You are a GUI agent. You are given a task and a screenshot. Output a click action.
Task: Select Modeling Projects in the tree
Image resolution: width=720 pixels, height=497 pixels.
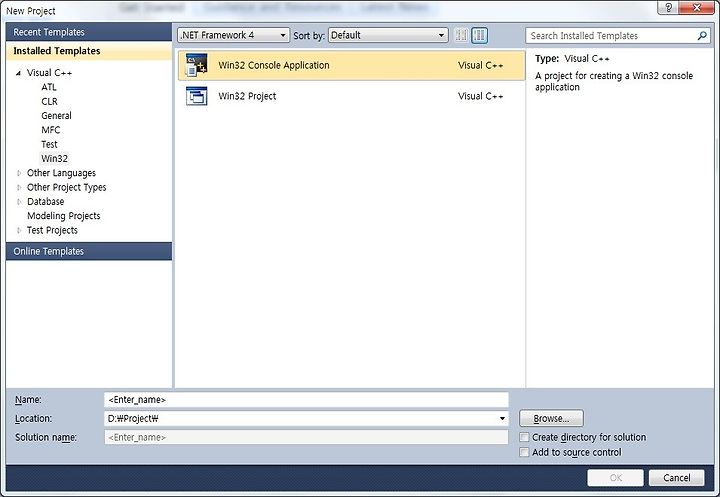coord(63,216)
